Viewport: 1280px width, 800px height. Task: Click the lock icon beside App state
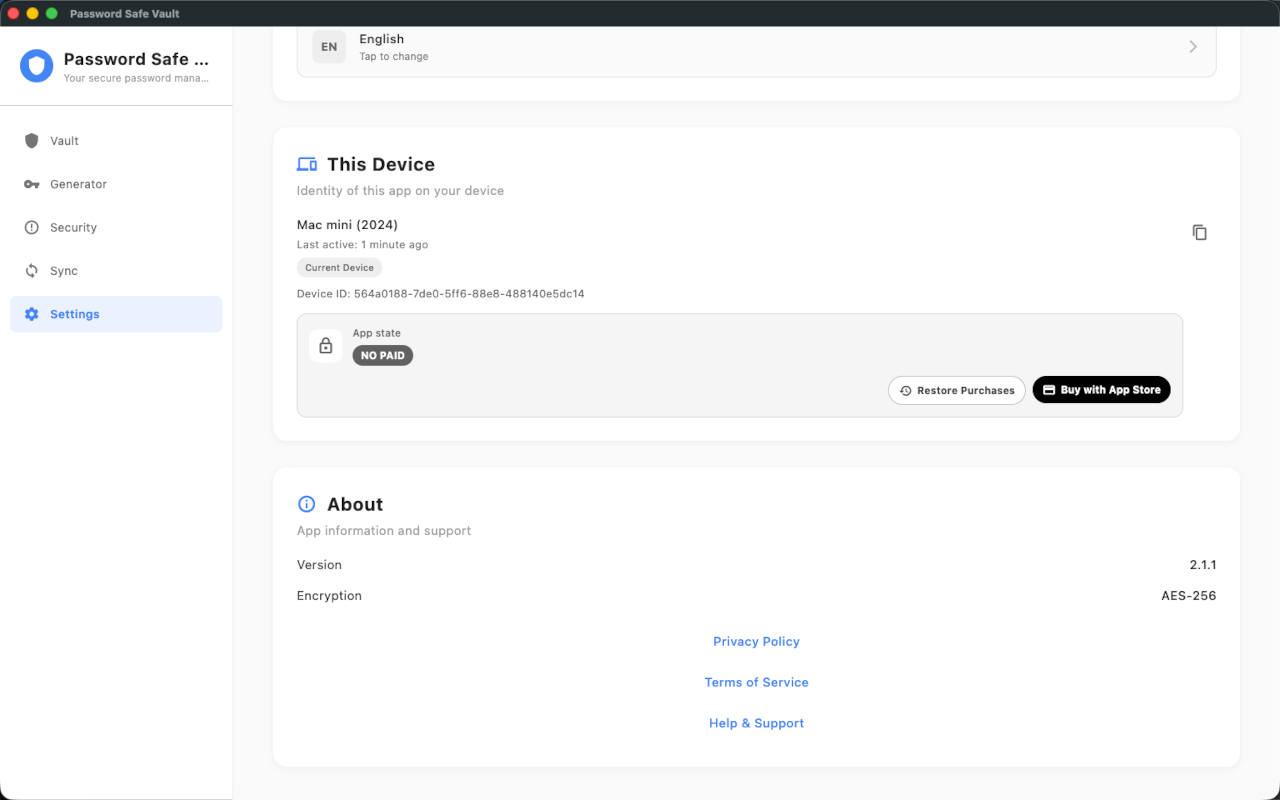tap(326, 346)
